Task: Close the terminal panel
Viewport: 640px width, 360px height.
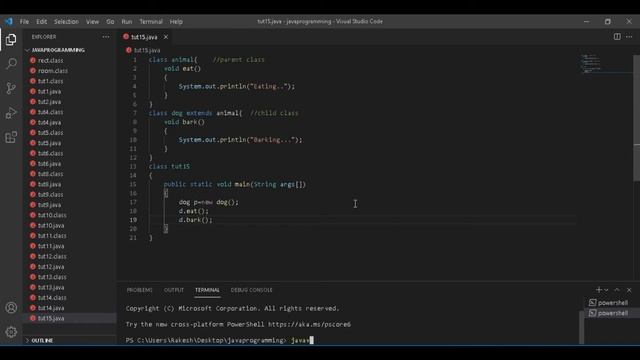Action: point(629,290)
